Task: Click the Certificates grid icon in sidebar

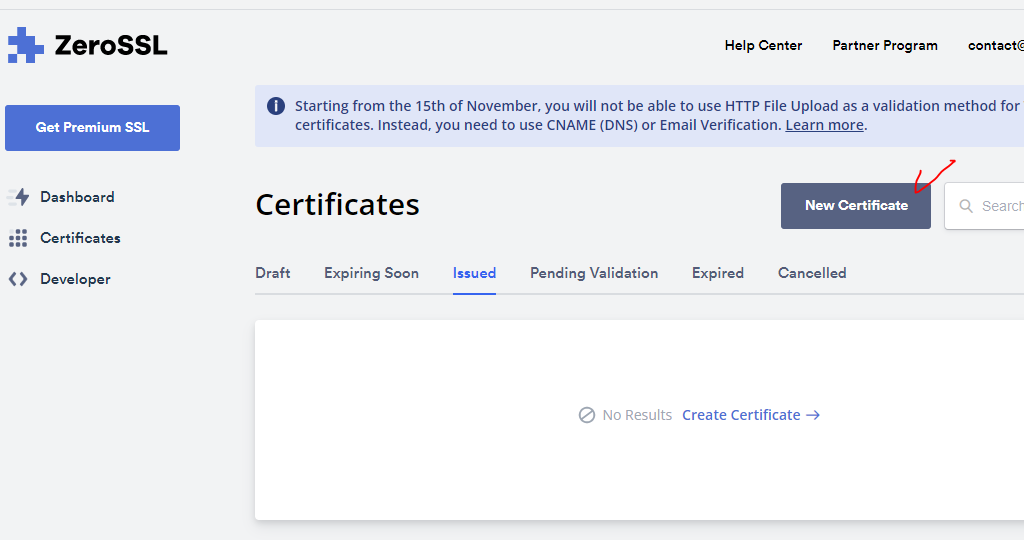Action: tap(18, 238)
